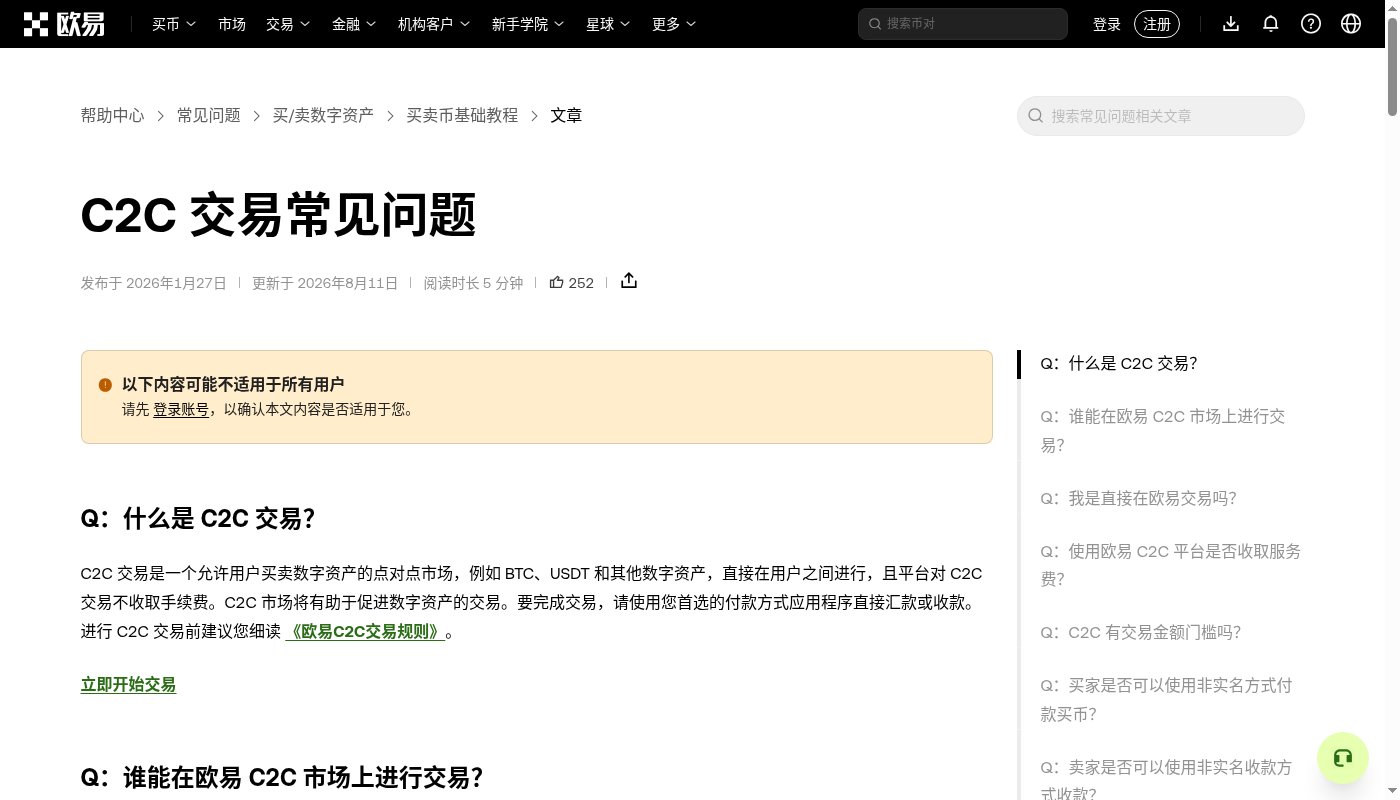Expand the 机构客户 dropdown menu

click(434, 24)
